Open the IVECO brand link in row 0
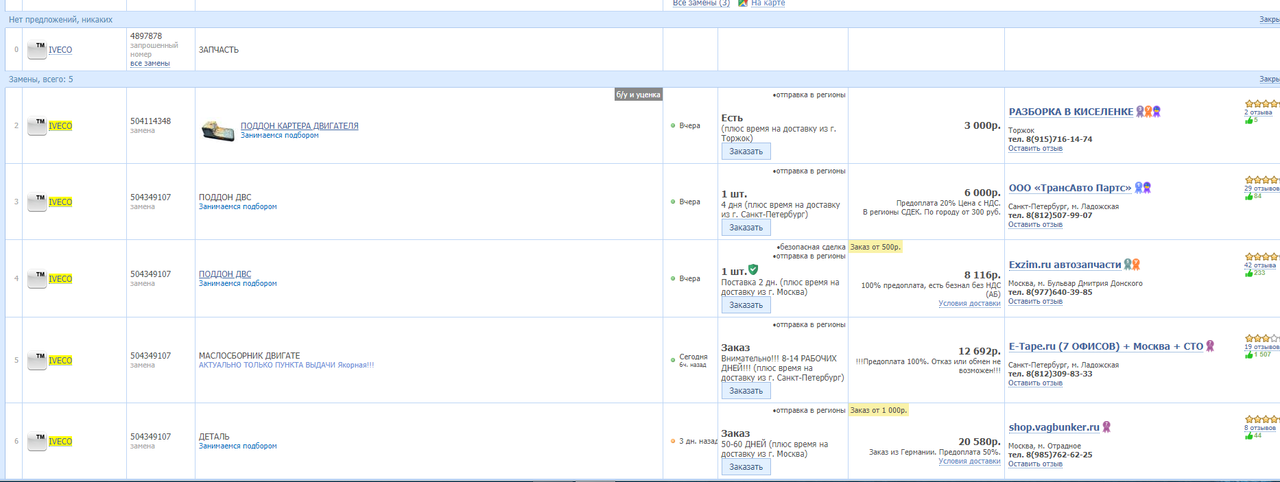The image size is (1280, 482). click(x=60, y=50)
